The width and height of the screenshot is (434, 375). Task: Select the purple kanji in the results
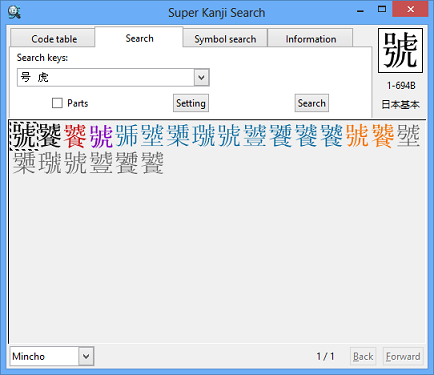[x=101, y=136]
